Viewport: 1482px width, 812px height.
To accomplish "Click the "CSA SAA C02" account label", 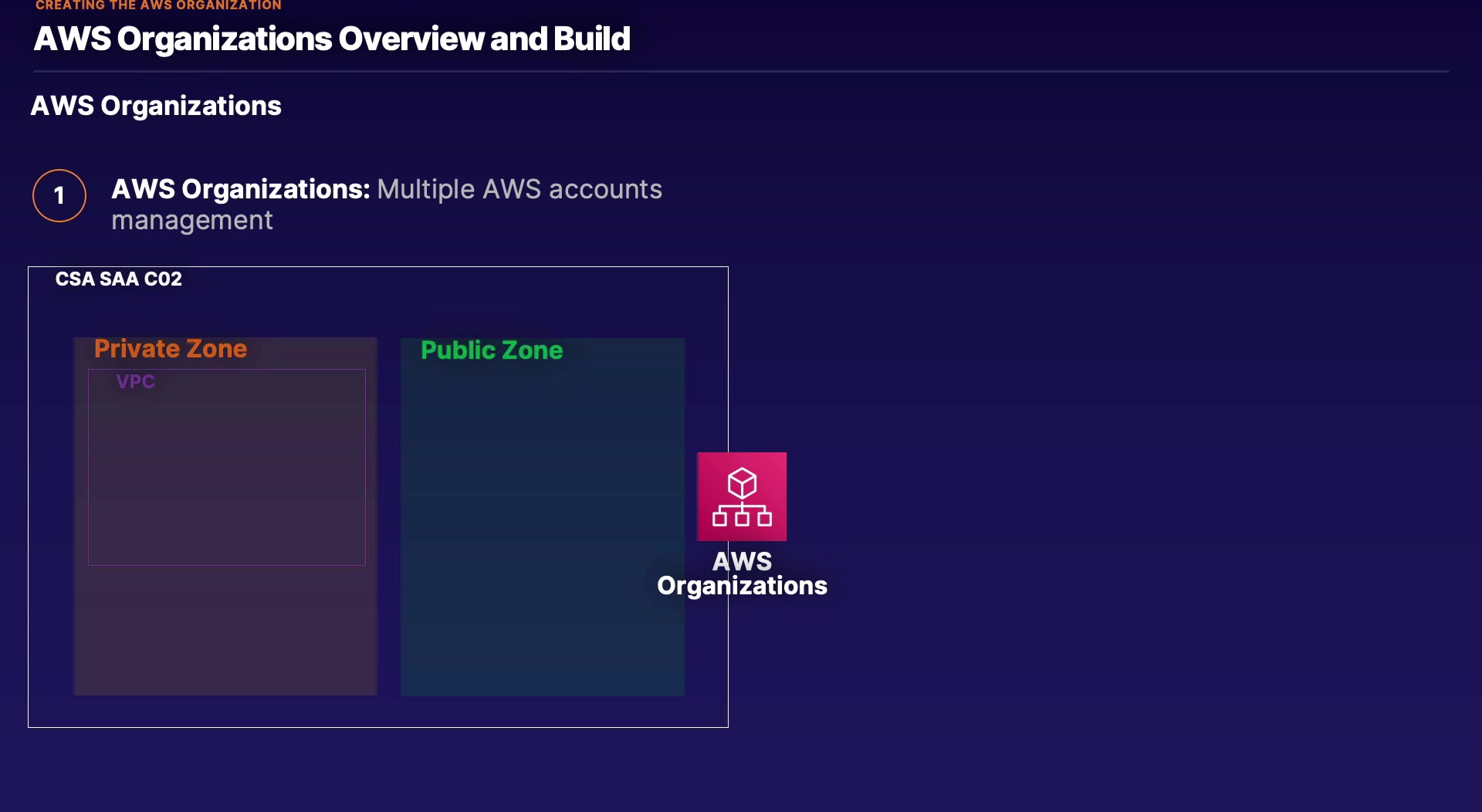I will pyautogui.click(x=119, y=279).
